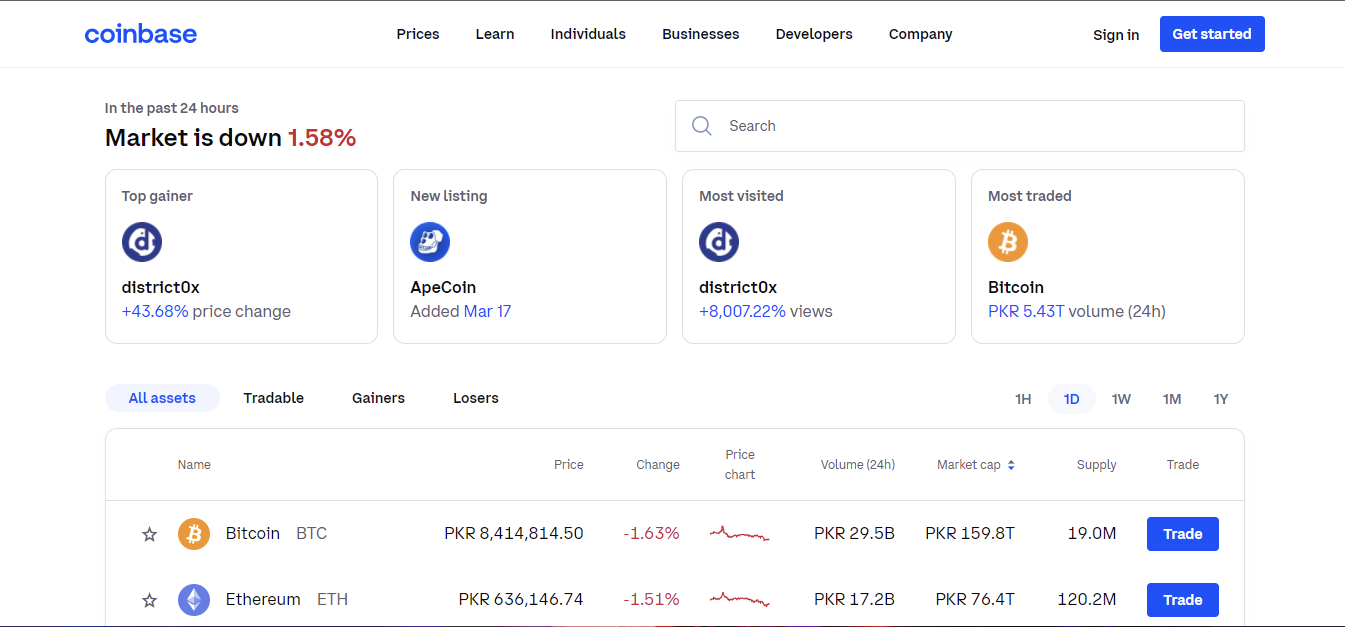Viewport: 1345px width, 627px height.
Task: Click the Volume (24h) column header
Action: [858, 465]
